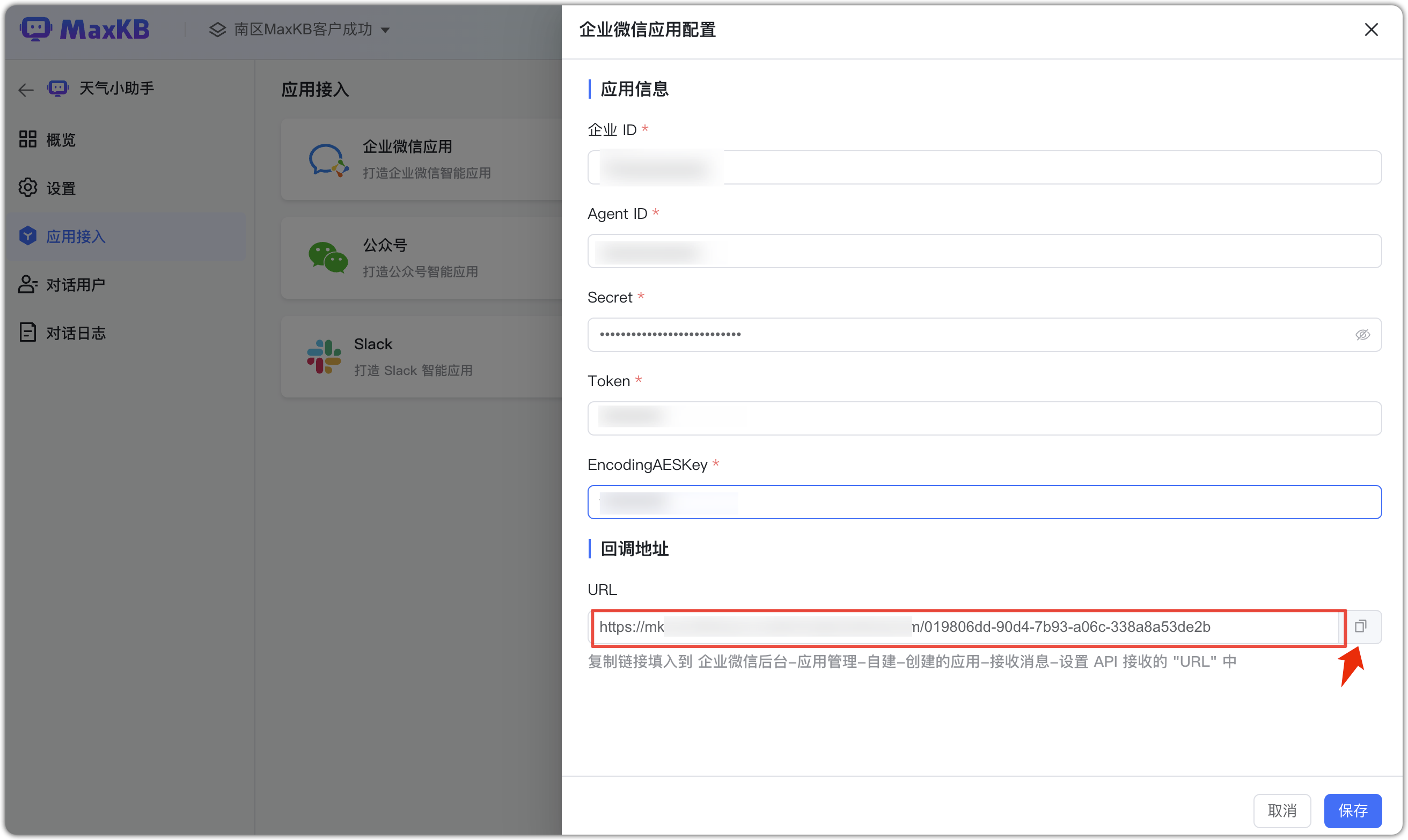This screenshot has width=1408, height=840.
Task: Focus the 企业 ID input field
Action: [x=985, y=167]
